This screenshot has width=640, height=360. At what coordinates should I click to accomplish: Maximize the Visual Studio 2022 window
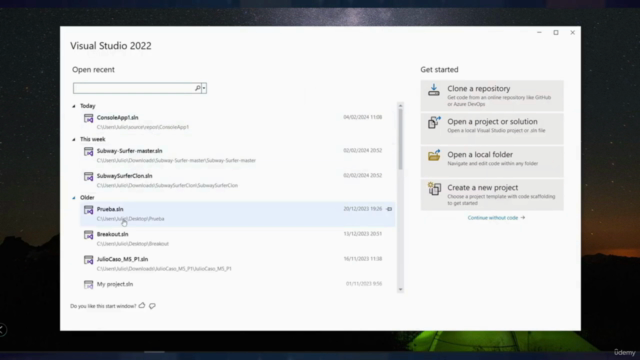pos(556,33)
